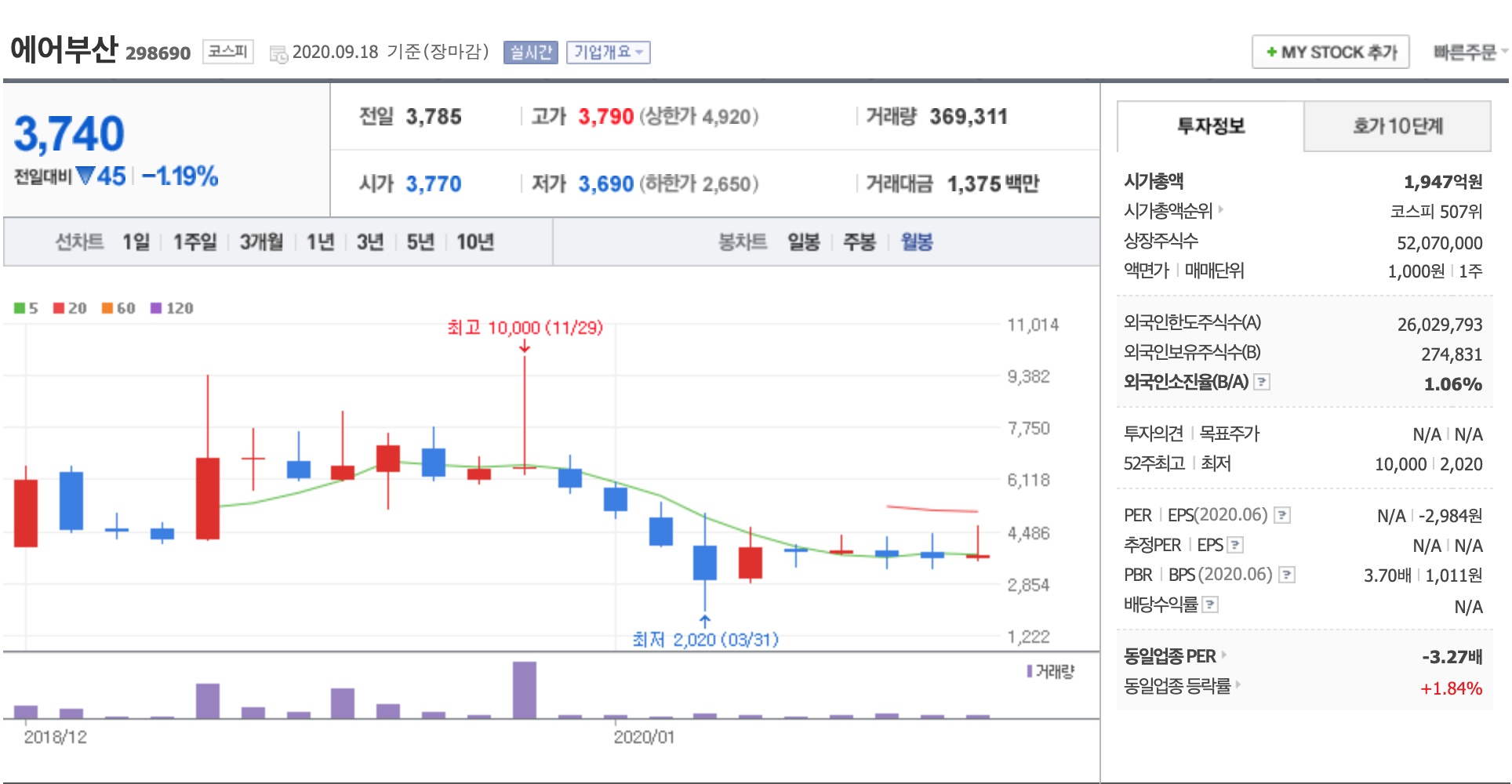Click the 고가 value 3,790

coord(606,117)
